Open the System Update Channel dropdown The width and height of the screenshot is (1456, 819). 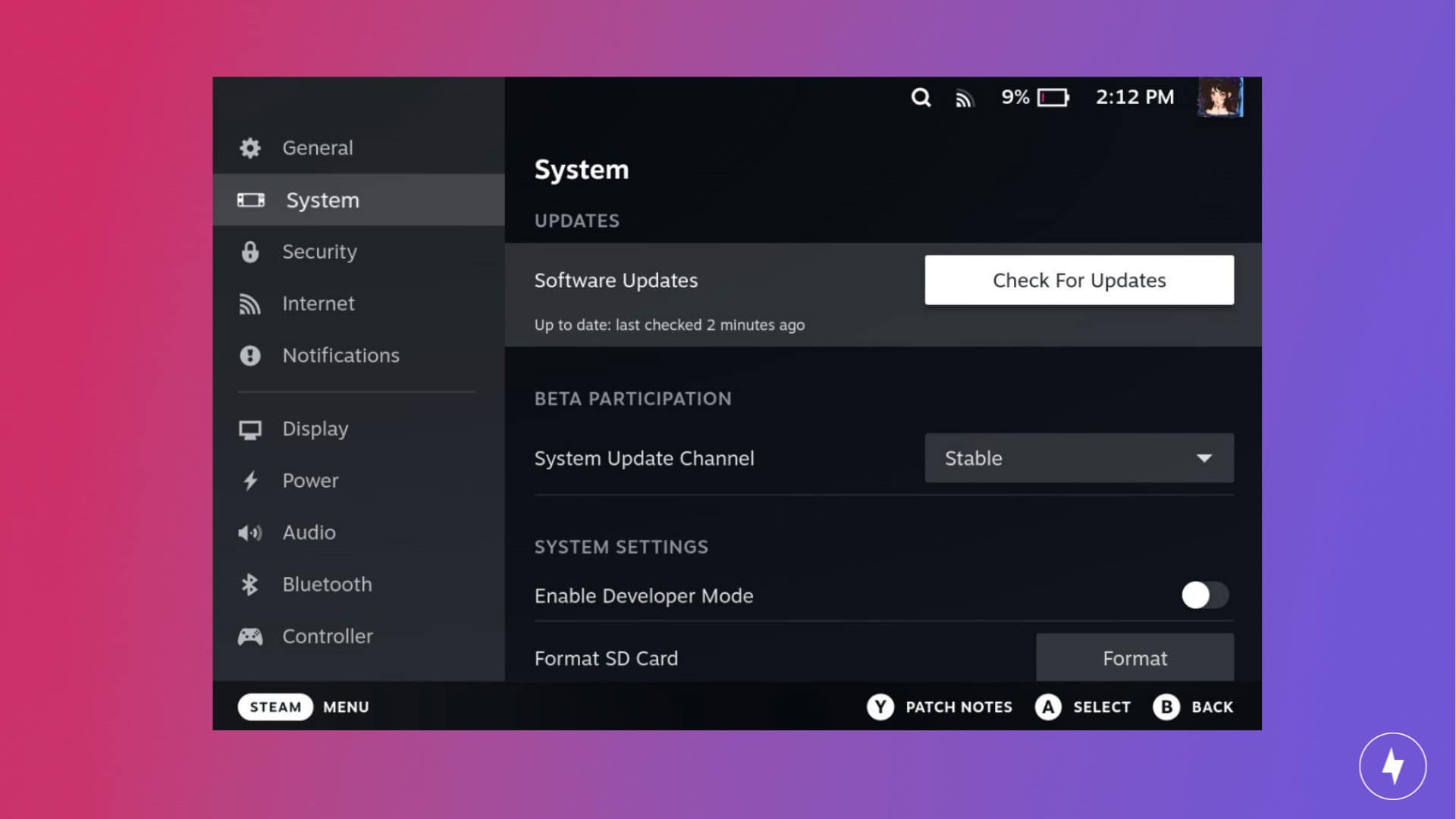tap(1078, 458)
